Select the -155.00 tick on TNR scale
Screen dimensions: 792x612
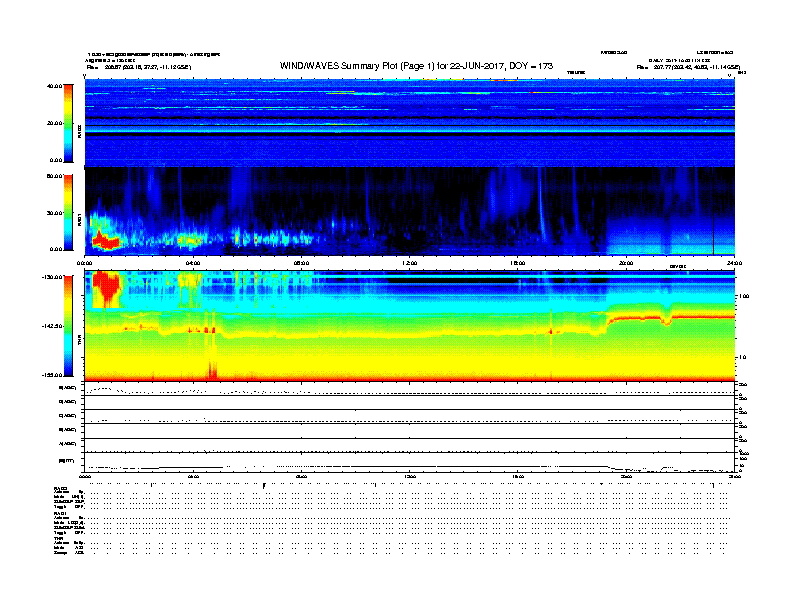click(x=52, y=375)
